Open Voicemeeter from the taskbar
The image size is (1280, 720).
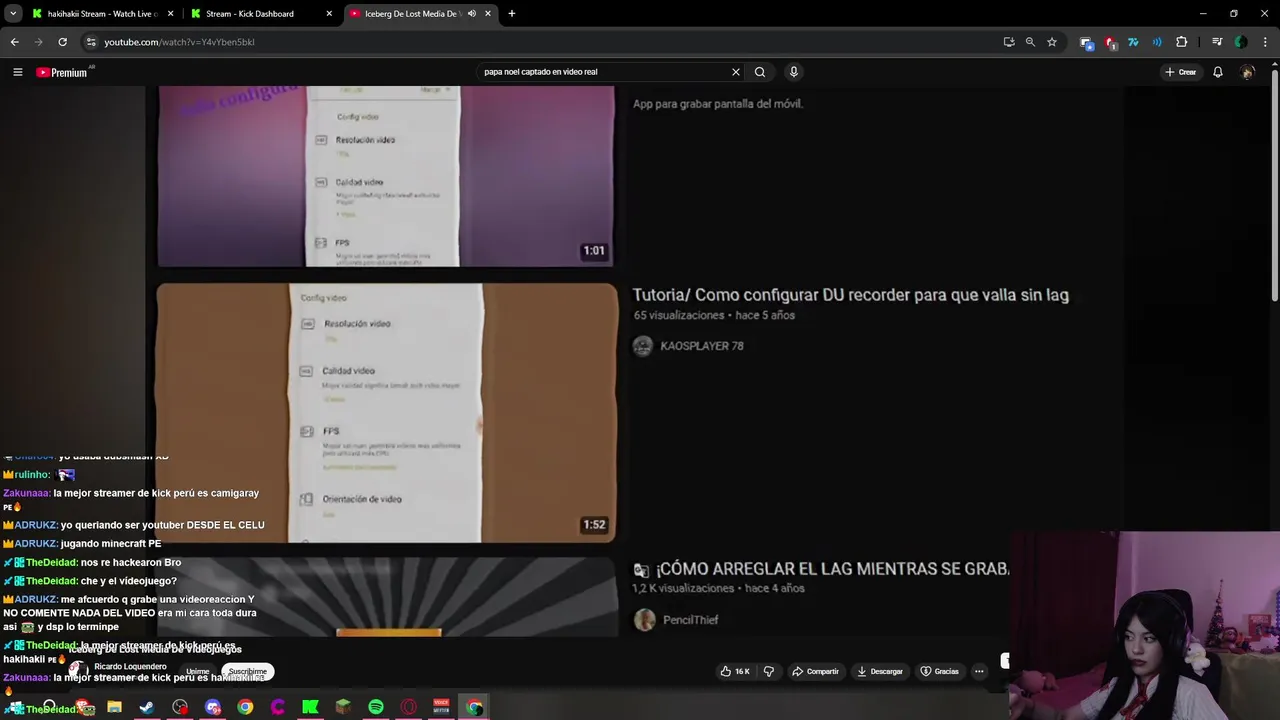click(x=441, y=707)
